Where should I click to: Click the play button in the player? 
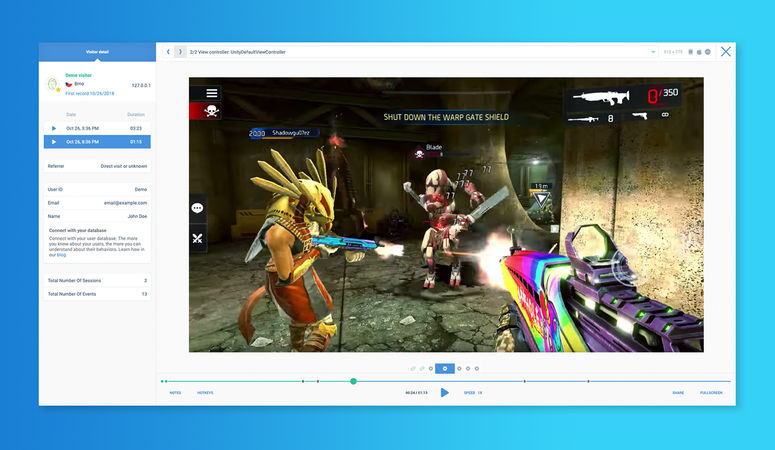(444, 393)
